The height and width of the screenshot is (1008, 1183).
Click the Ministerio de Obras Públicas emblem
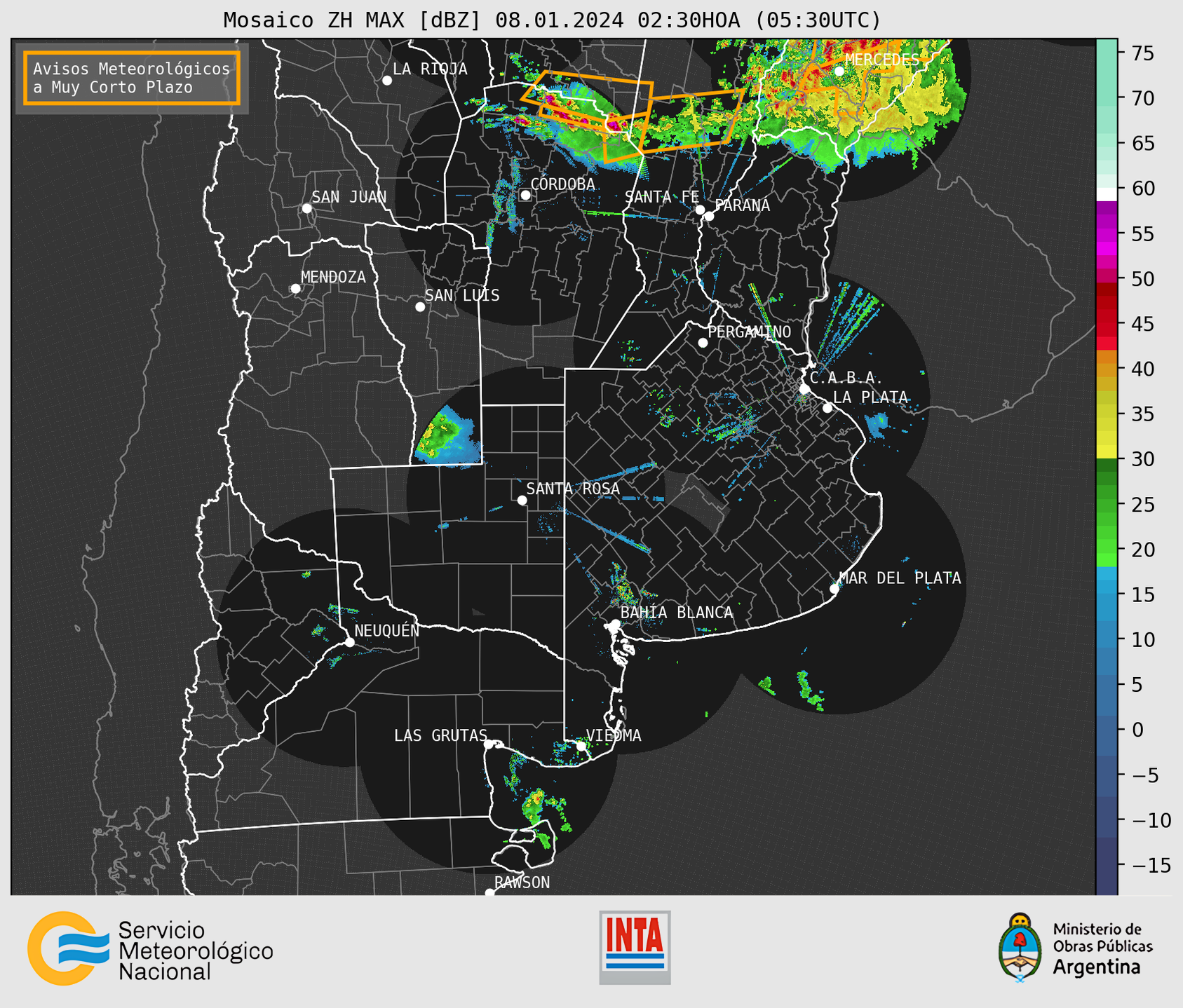(x=1020, y=948)
